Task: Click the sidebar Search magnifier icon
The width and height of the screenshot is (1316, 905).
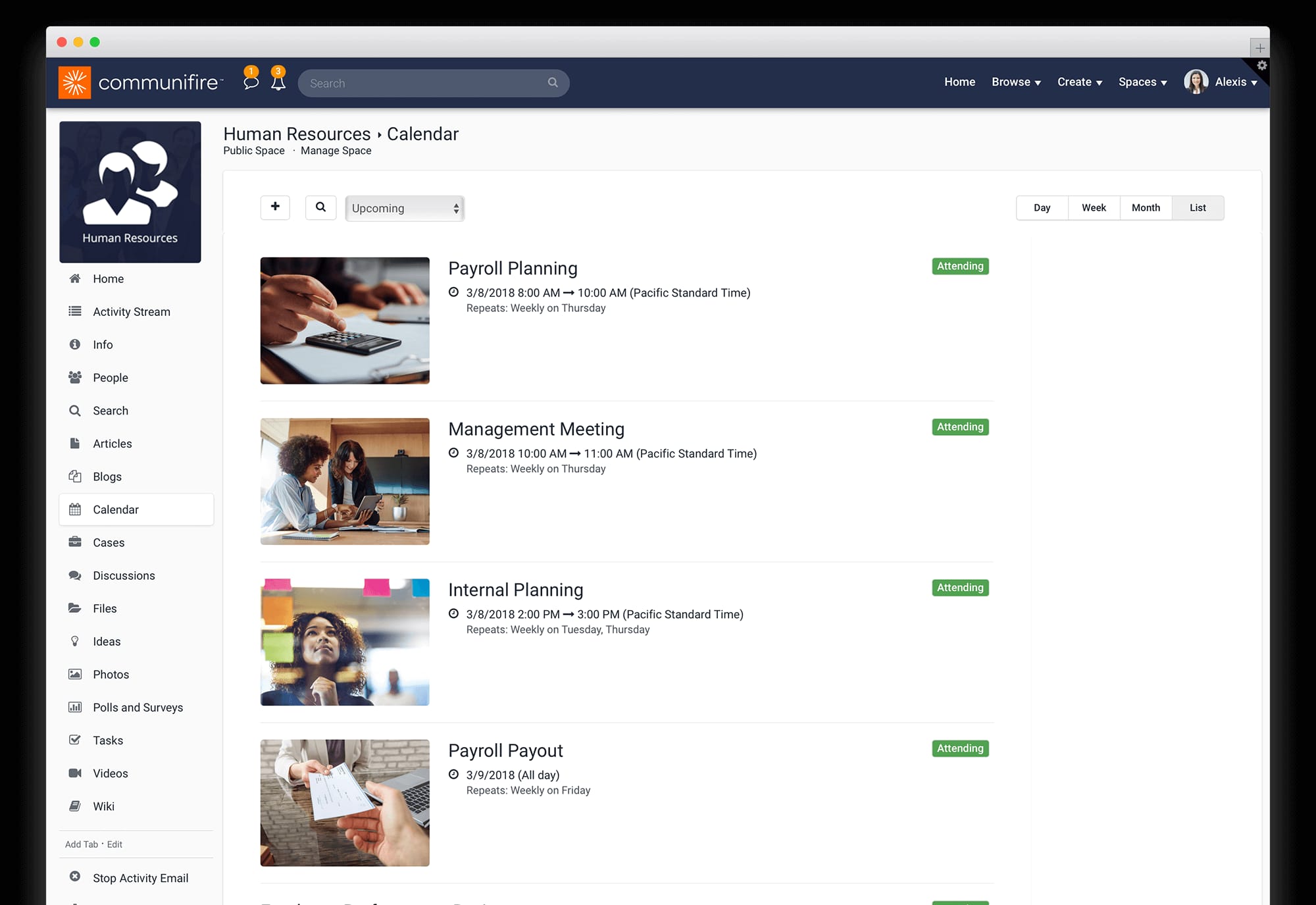Action: point(75,410)
